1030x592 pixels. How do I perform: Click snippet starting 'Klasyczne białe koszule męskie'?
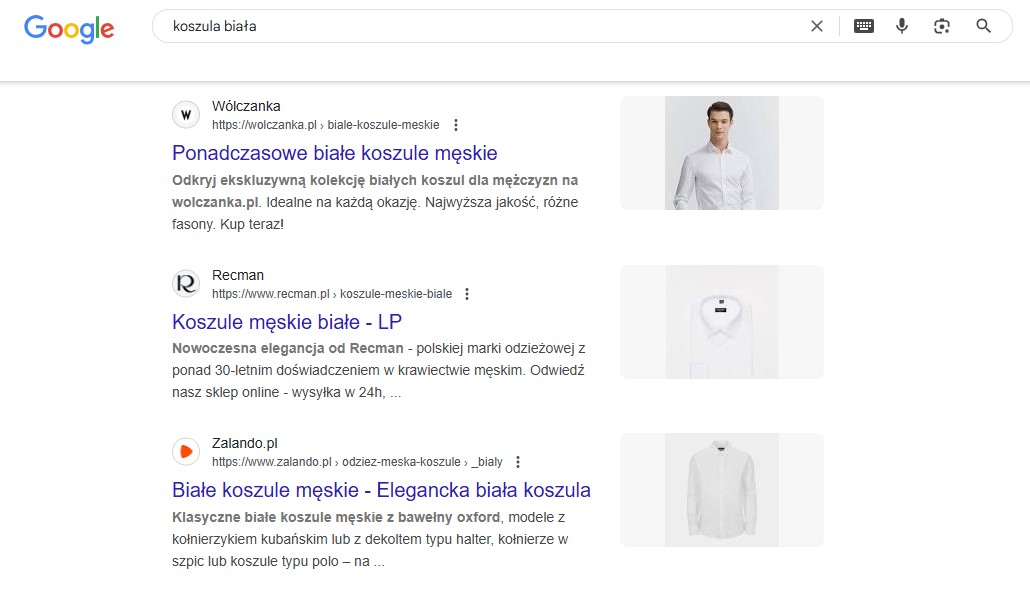click(x=370, y=539)
